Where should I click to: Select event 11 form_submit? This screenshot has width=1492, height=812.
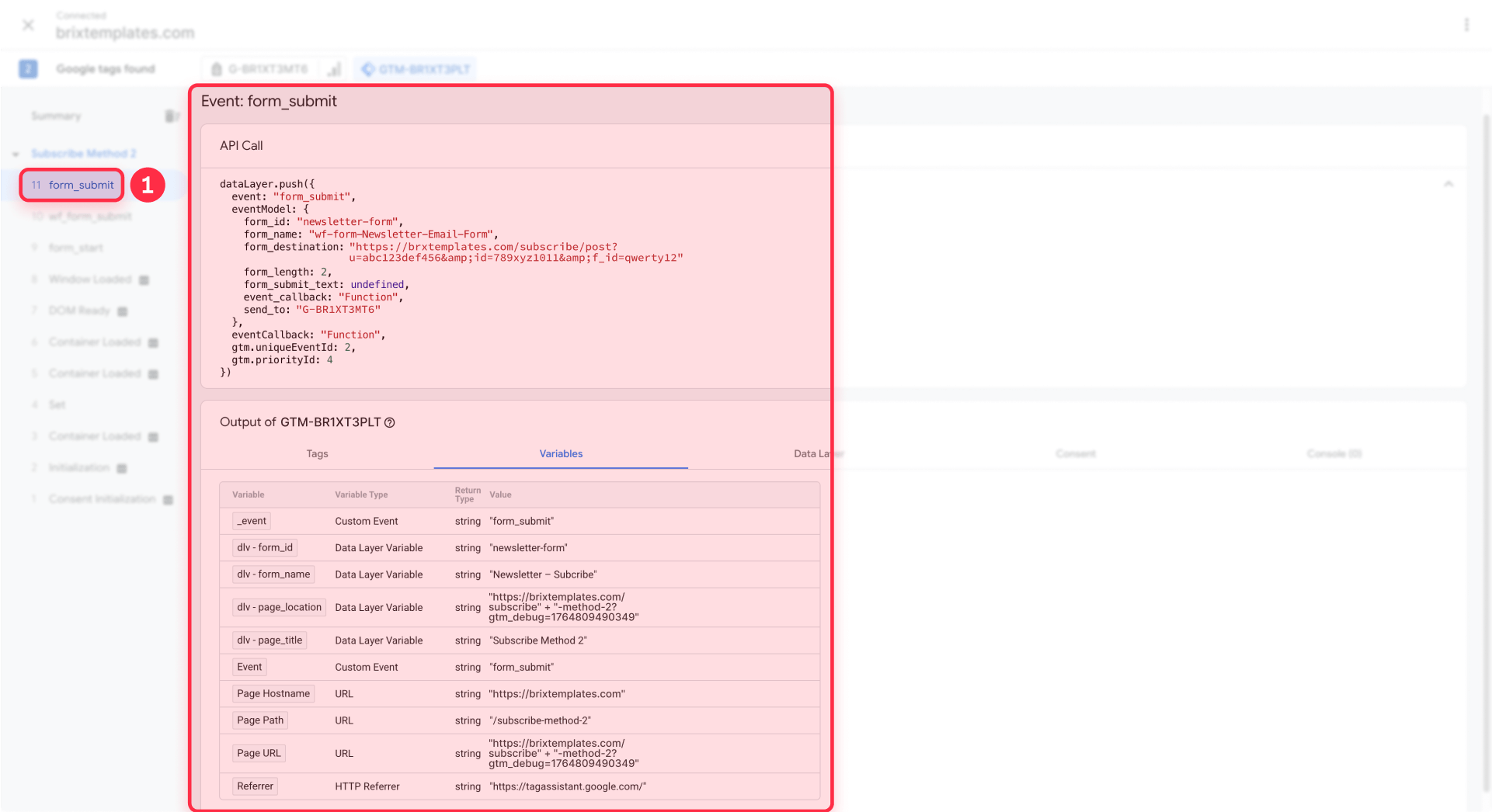click(x=72, y=185)
